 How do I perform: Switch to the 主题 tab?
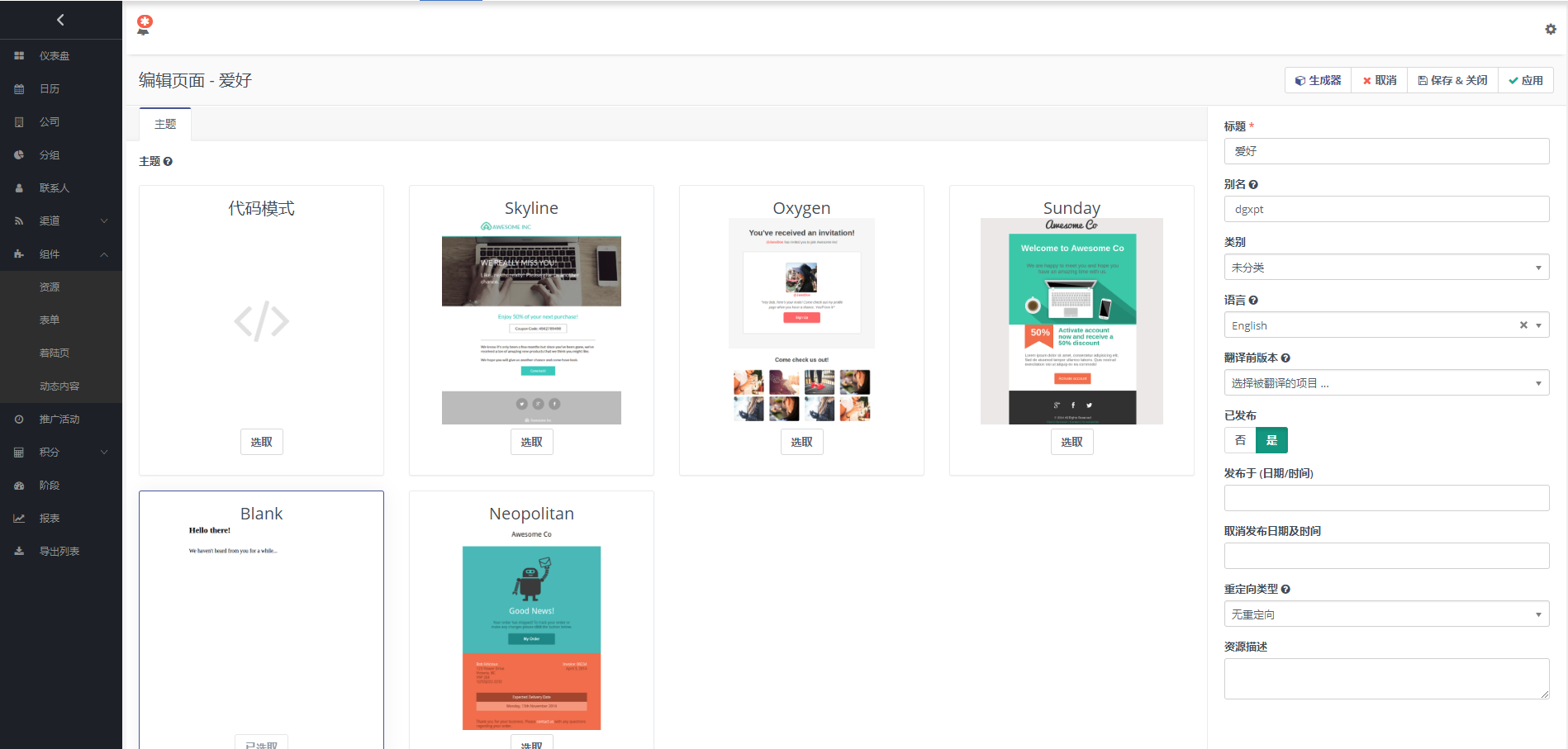click(x=165, y=124)
